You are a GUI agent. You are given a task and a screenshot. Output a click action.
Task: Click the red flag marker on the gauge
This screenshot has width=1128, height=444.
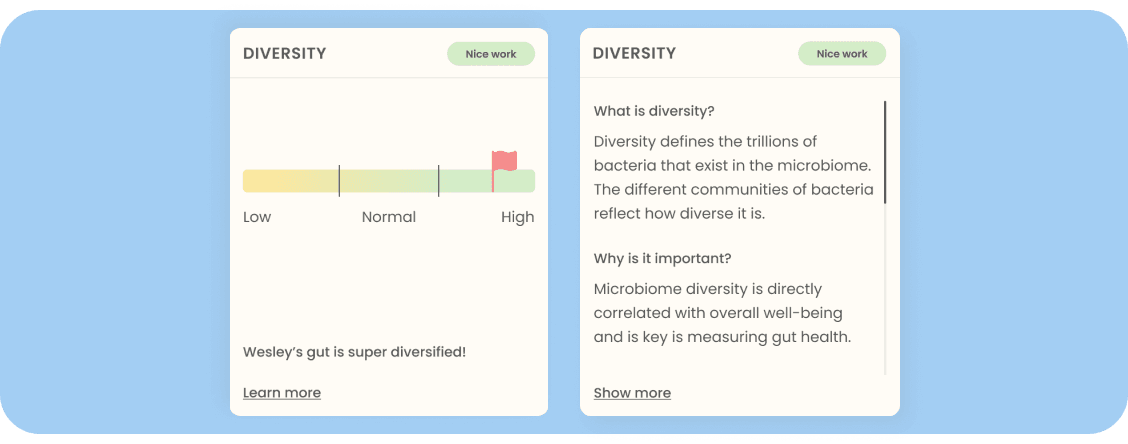pyautogui.click(x=504, y=161)
